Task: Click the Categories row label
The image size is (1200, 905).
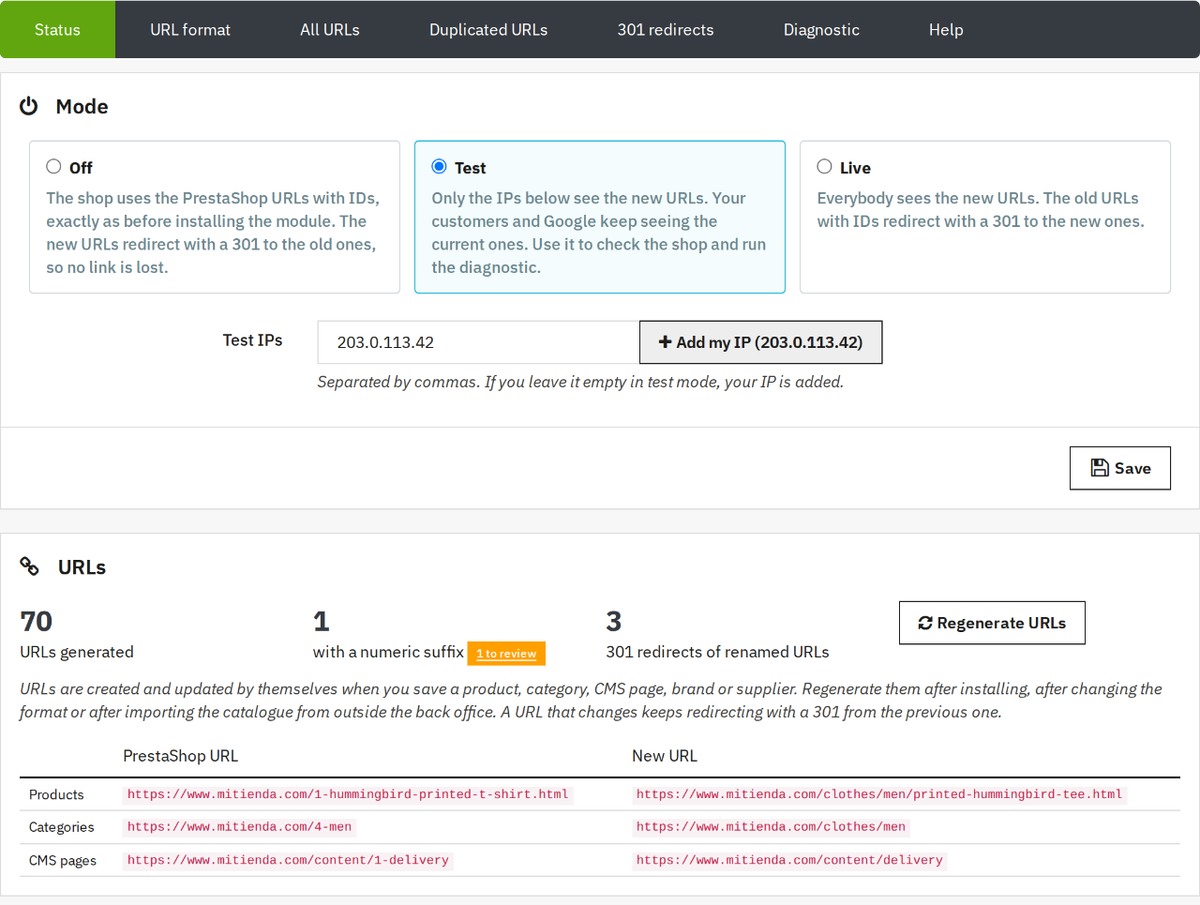Action: coord(62,827)
